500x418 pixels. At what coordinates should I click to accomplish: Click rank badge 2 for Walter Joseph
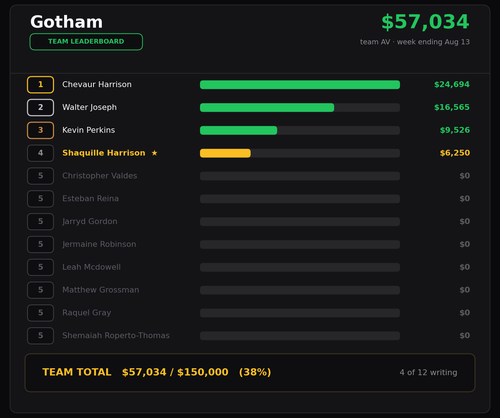[40, 107]
